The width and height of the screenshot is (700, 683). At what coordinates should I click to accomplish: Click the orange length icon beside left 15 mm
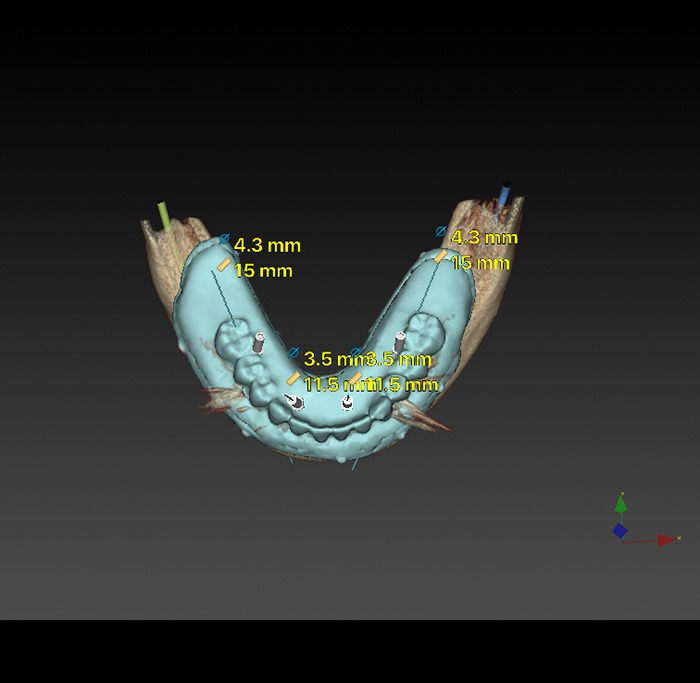tap(224, 265)
